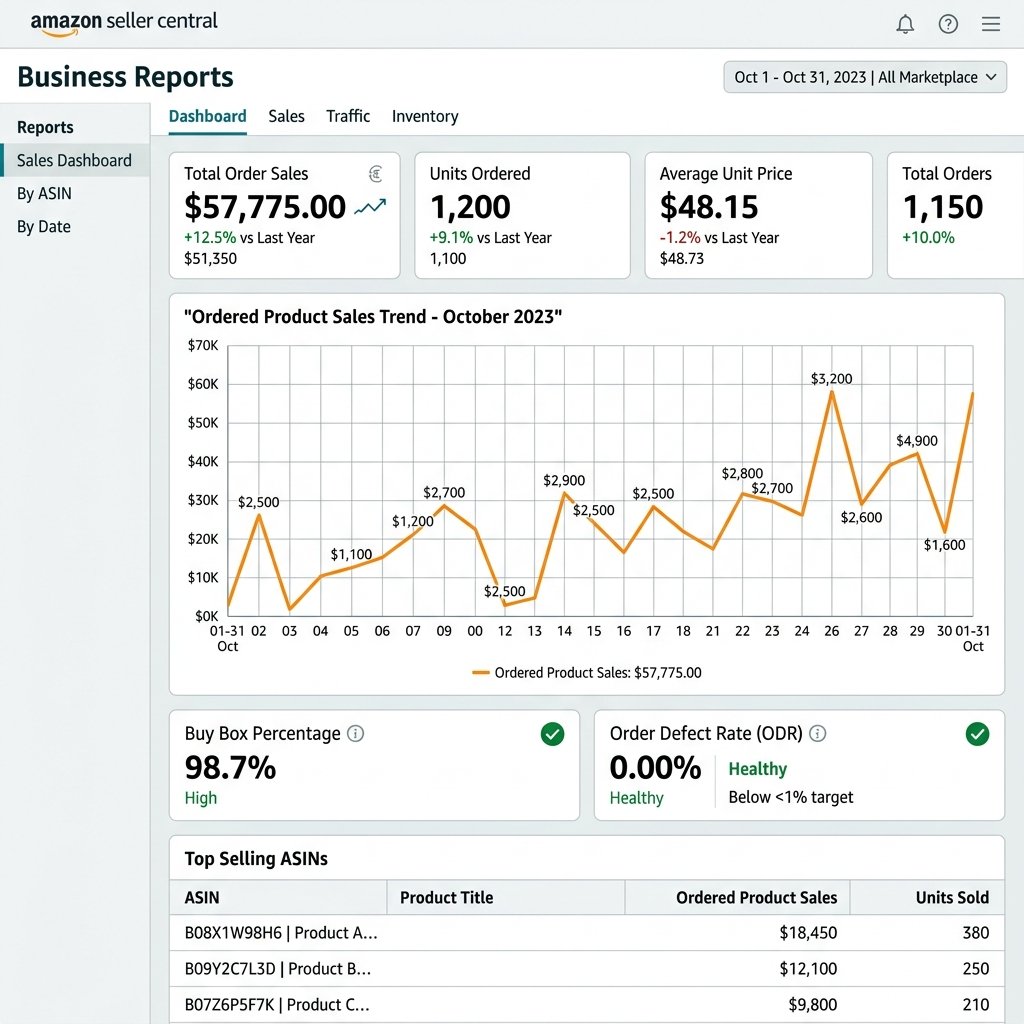1024x1024 pixels.
Task: Click the 98.7% Buy Box value
Action: coord(231,767)
